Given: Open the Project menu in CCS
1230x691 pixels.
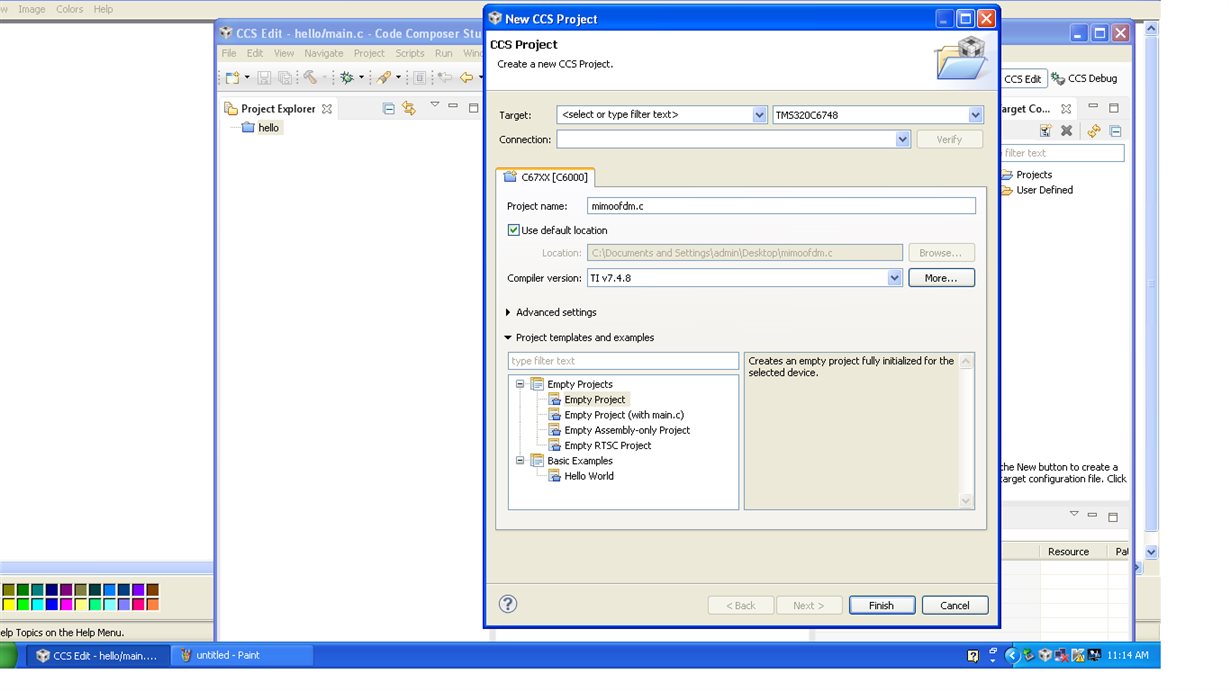Looking at the screenshot, I should (x=369, y=53).
